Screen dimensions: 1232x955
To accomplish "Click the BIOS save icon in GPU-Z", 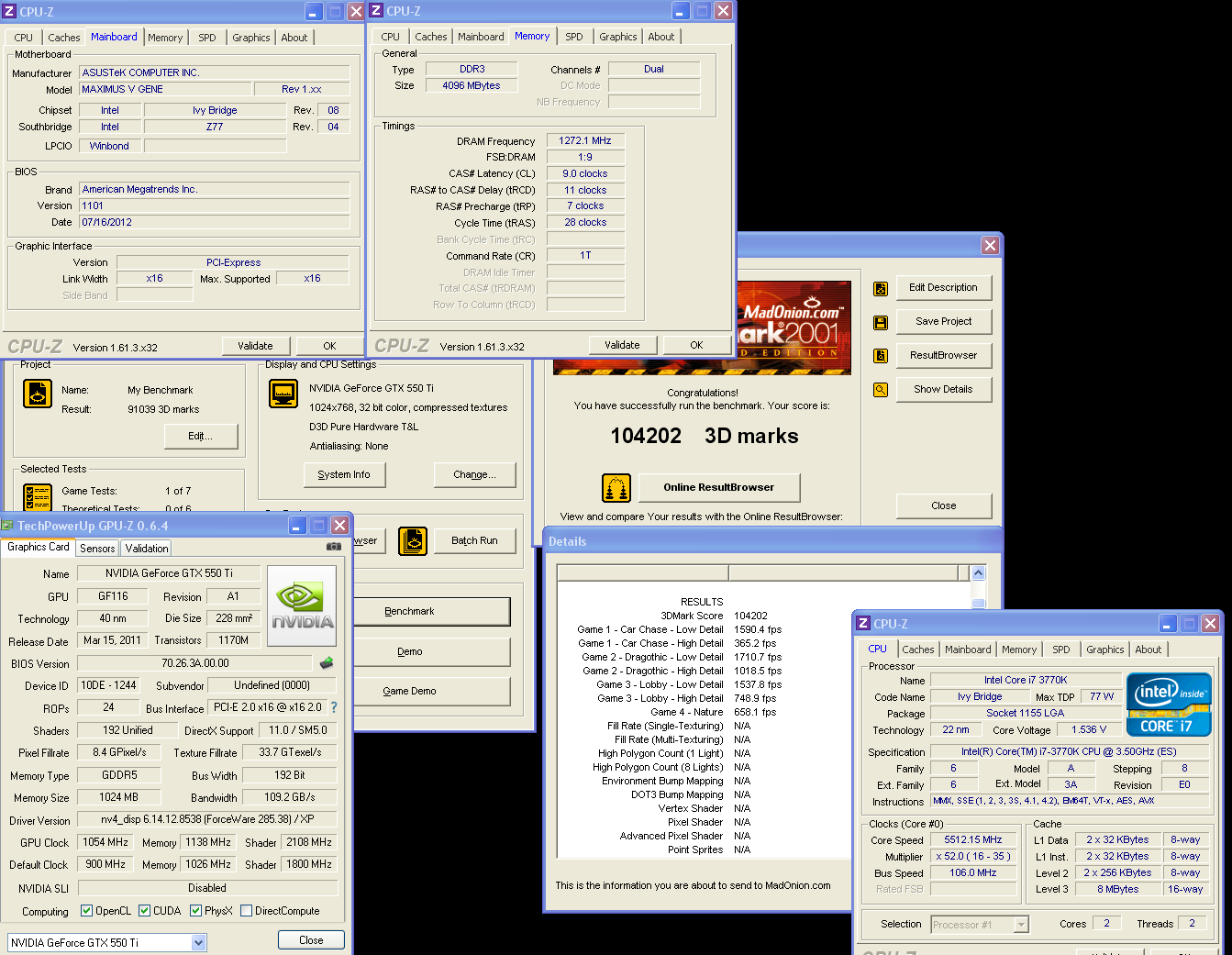I will click(x=326, y=662).
